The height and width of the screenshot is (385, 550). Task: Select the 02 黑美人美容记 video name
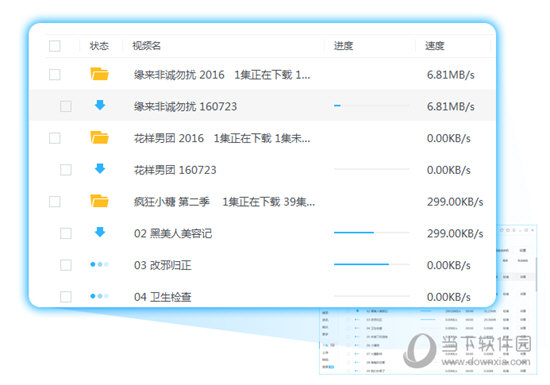click(173, 234)
